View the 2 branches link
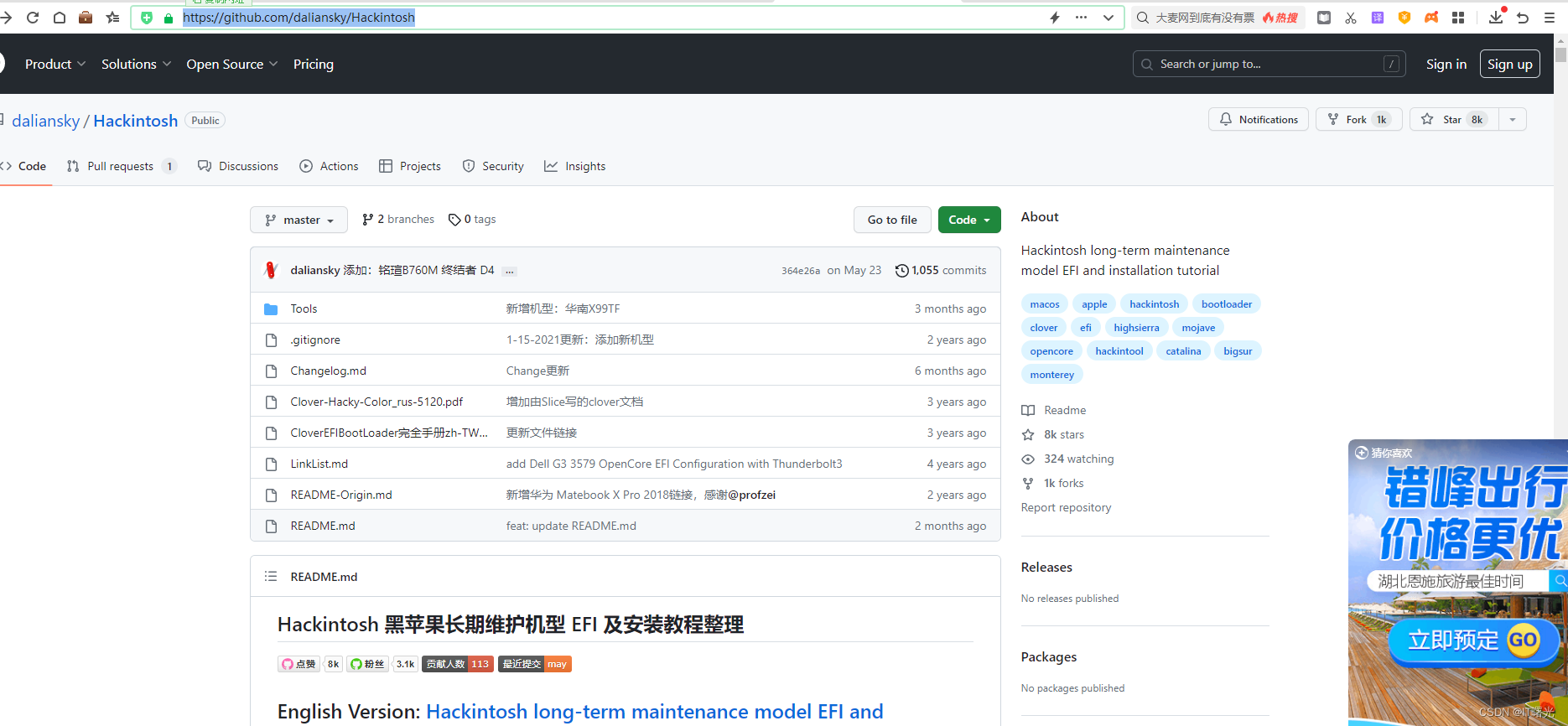 pyautogui.click(x=398, y=219)
